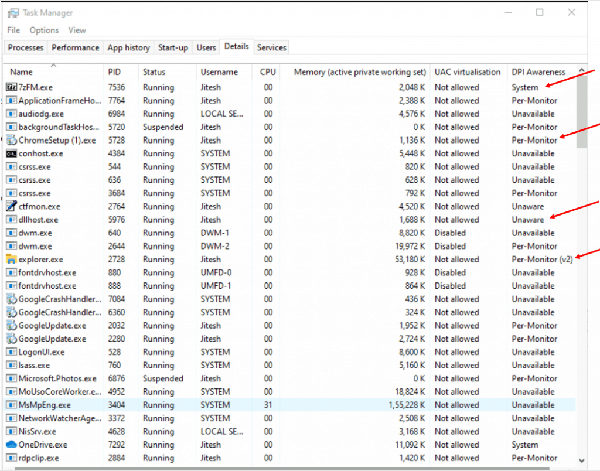Open the View menu
The height and width of the screenshot is (471, 600).
click(77, 30)
